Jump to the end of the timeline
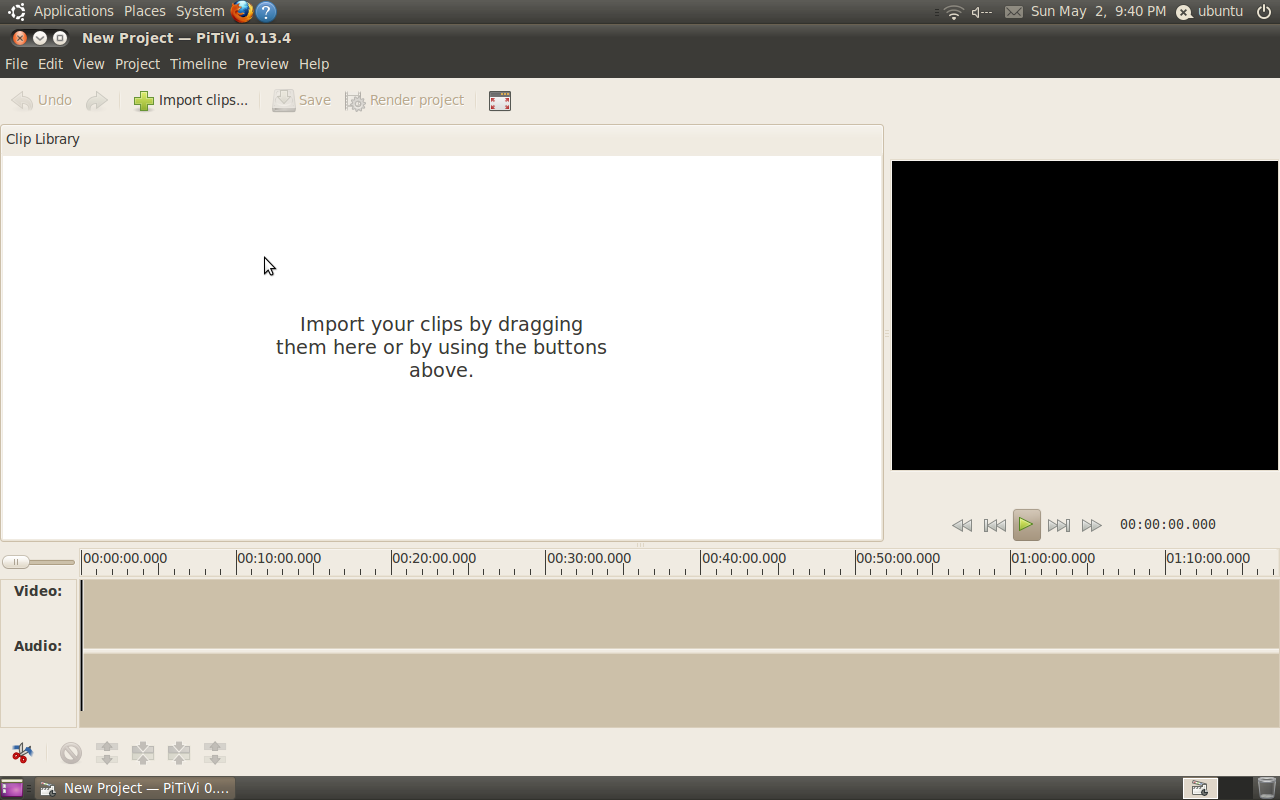The height and width of the screenshot is (800, 1280). coord(1059,525)
